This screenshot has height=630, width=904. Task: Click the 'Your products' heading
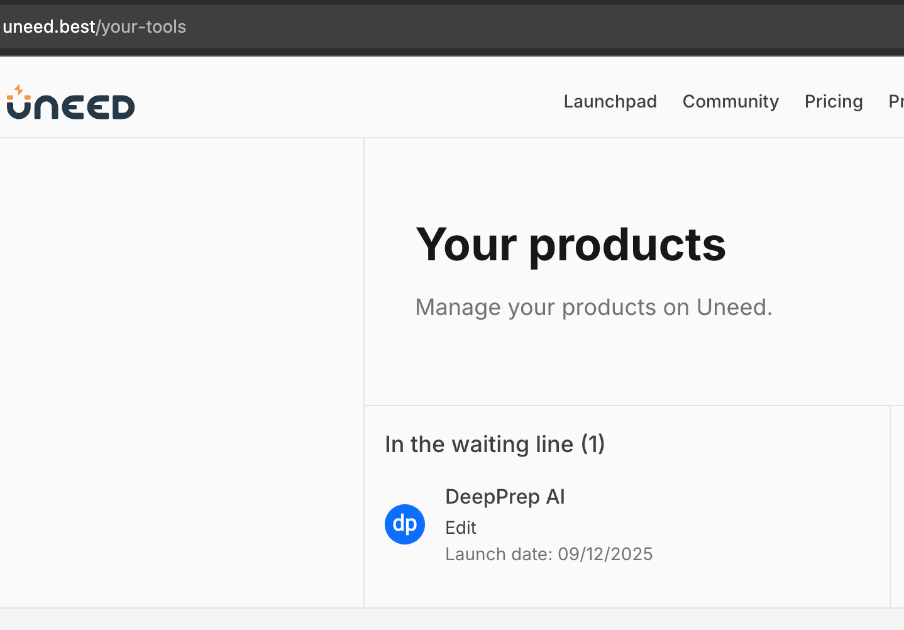(x=570, y=244)
